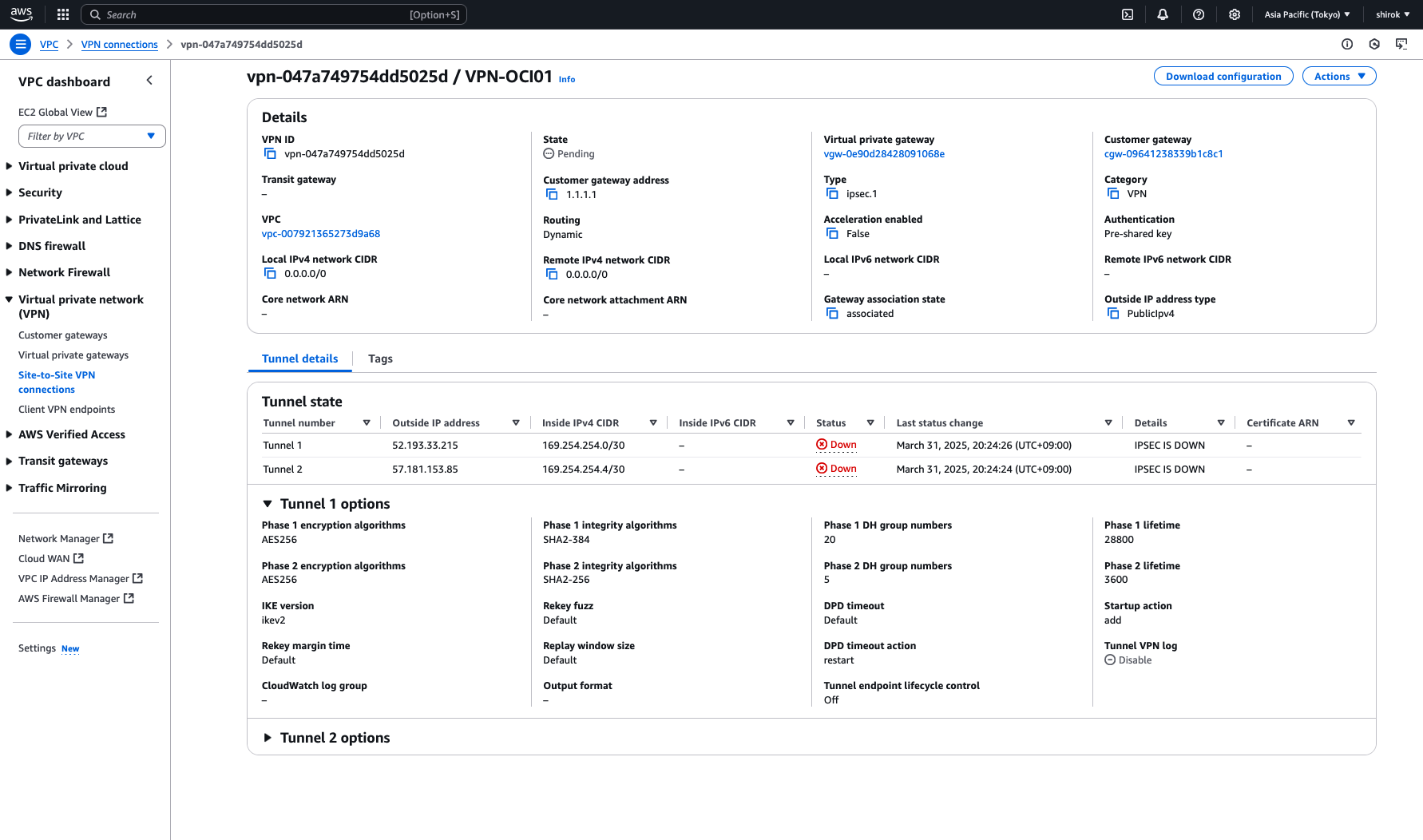
Task: Open the AWS home logo
Action: pos(22,14)
